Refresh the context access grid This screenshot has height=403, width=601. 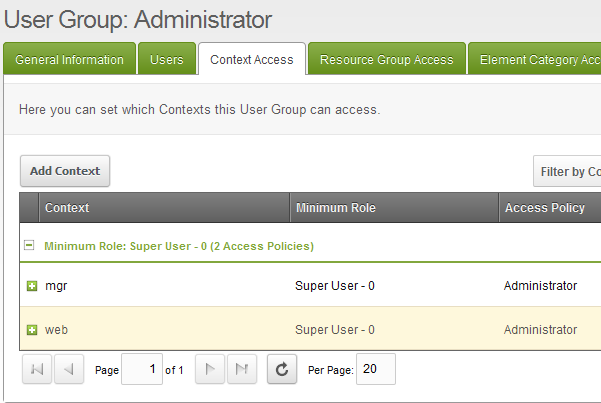[282, 370]
